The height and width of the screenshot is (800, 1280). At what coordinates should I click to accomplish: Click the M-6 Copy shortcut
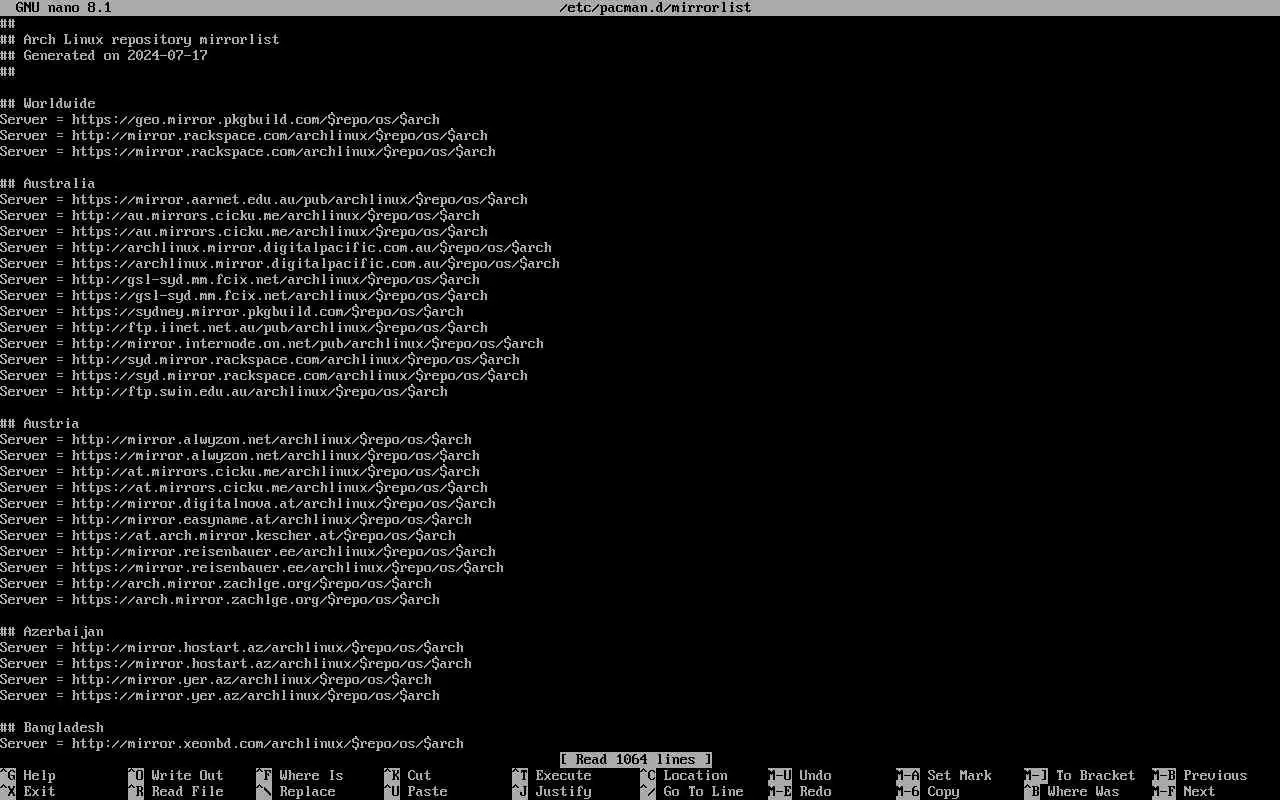(x=928, y=791)
